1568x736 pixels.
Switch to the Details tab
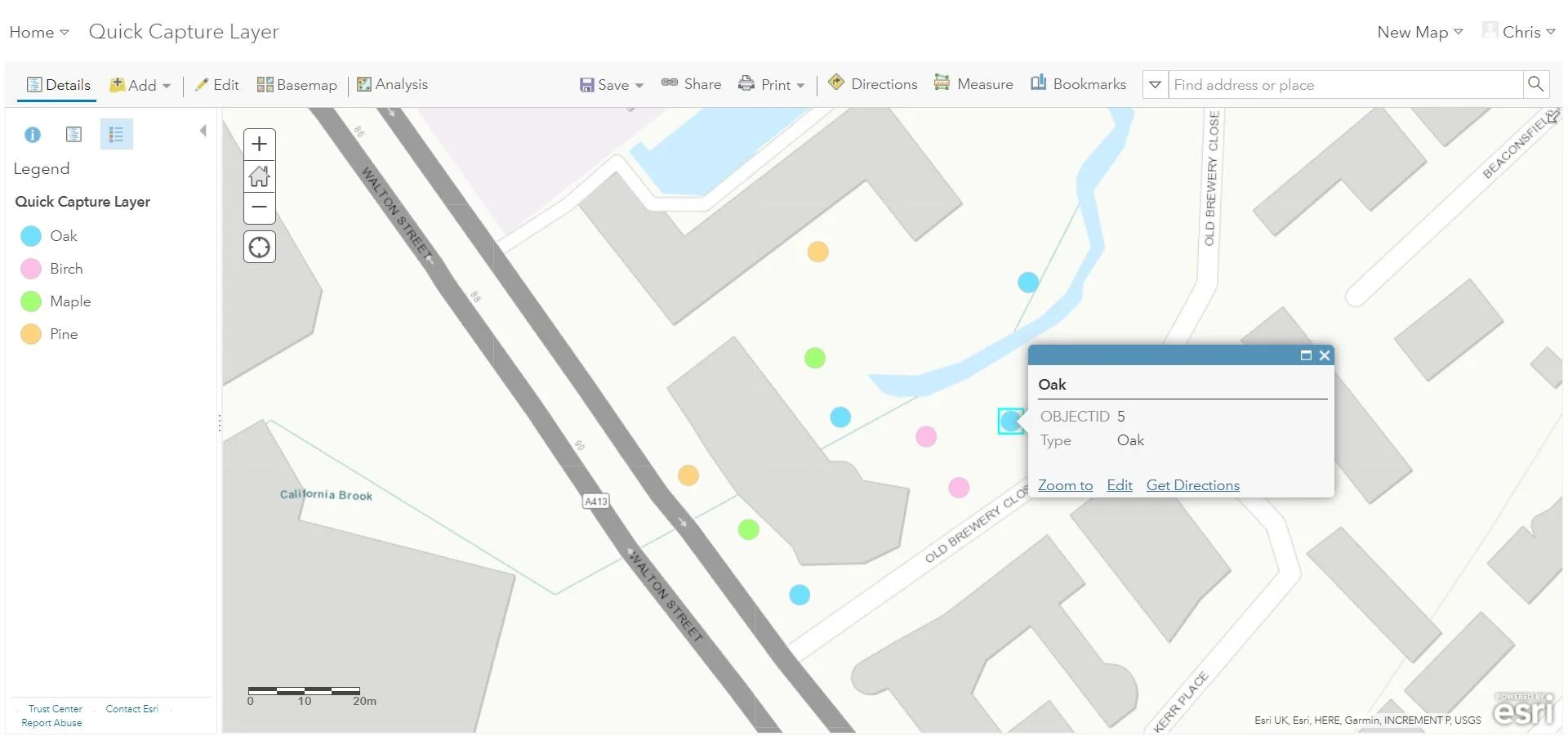[x=58, y=85]
